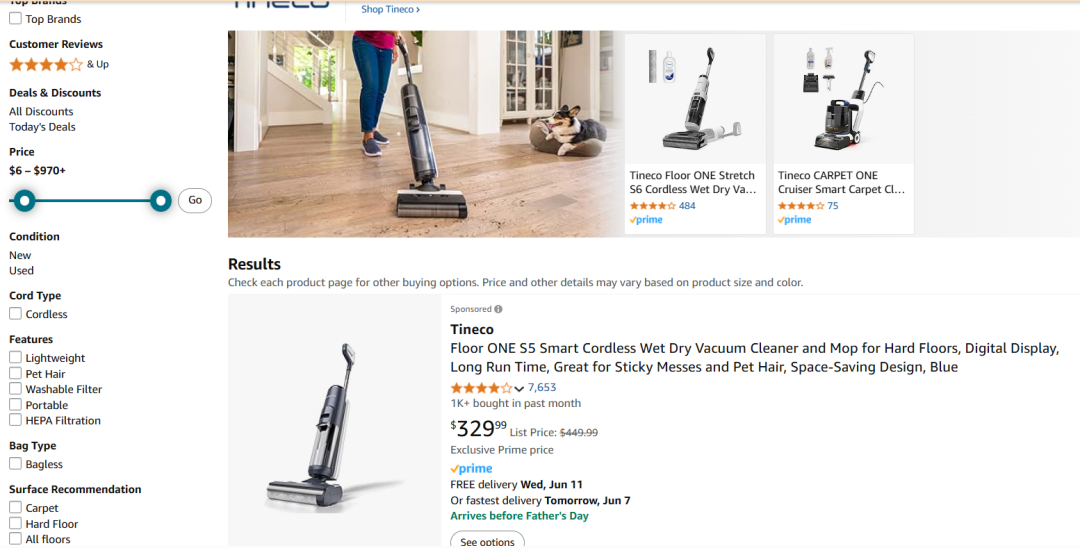Select the Used condition filter
Viewport: 1080px width, 548px height.
21,271
